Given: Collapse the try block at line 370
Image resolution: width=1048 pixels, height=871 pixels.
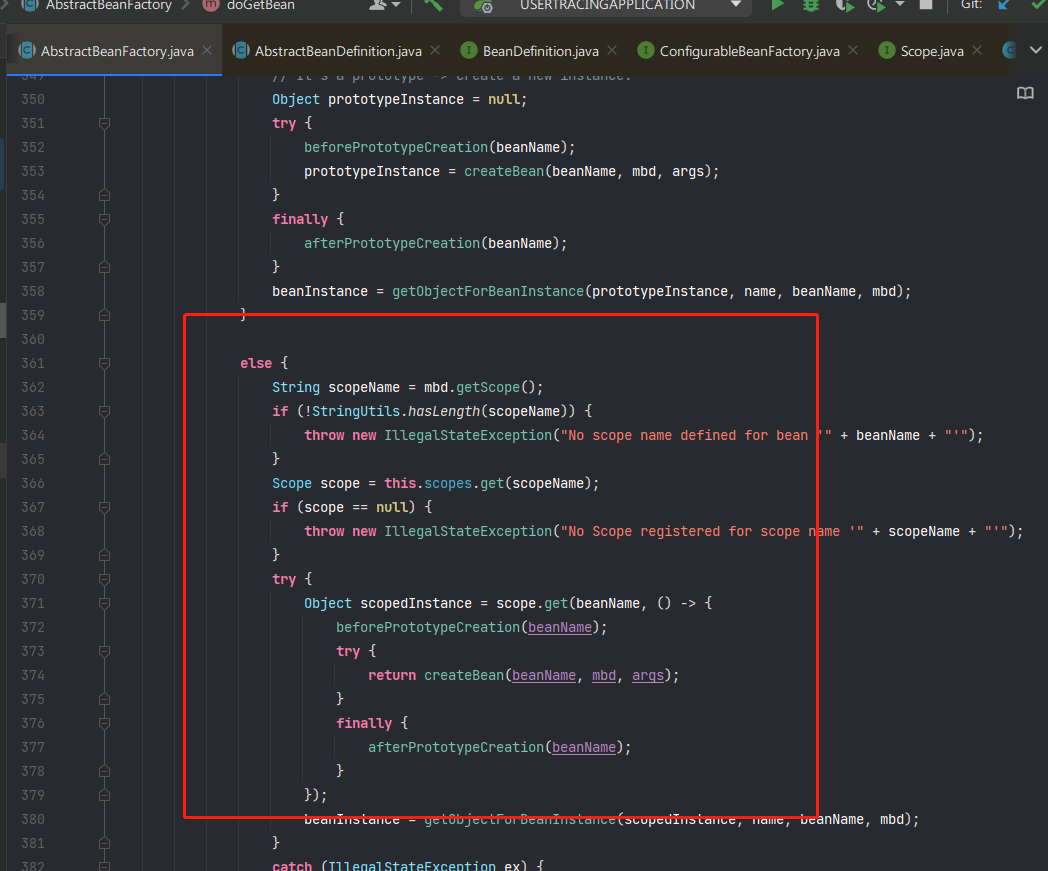Looking at the screenshot, I should [x=104, y=580].
